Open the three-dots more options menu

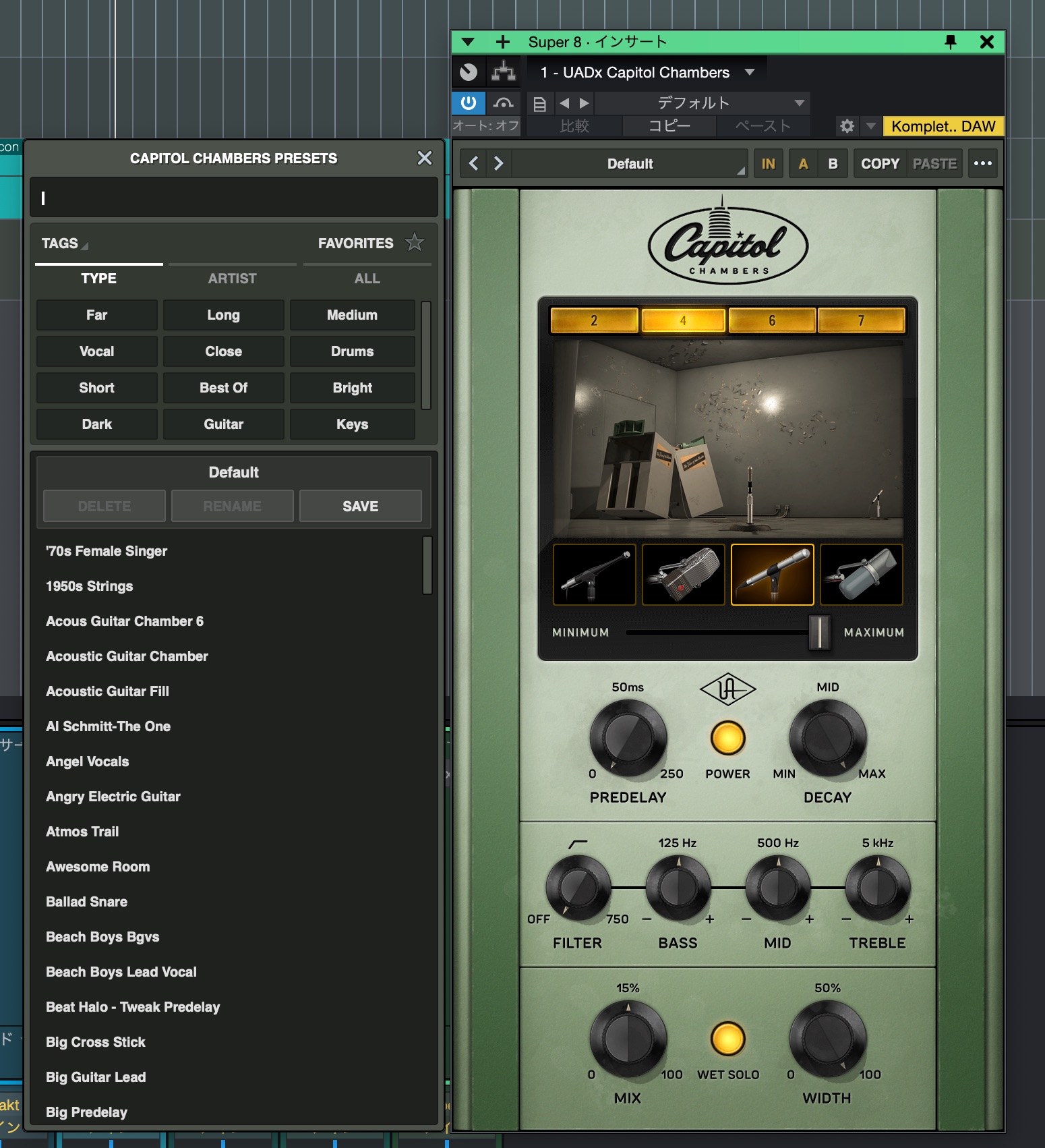983,164
